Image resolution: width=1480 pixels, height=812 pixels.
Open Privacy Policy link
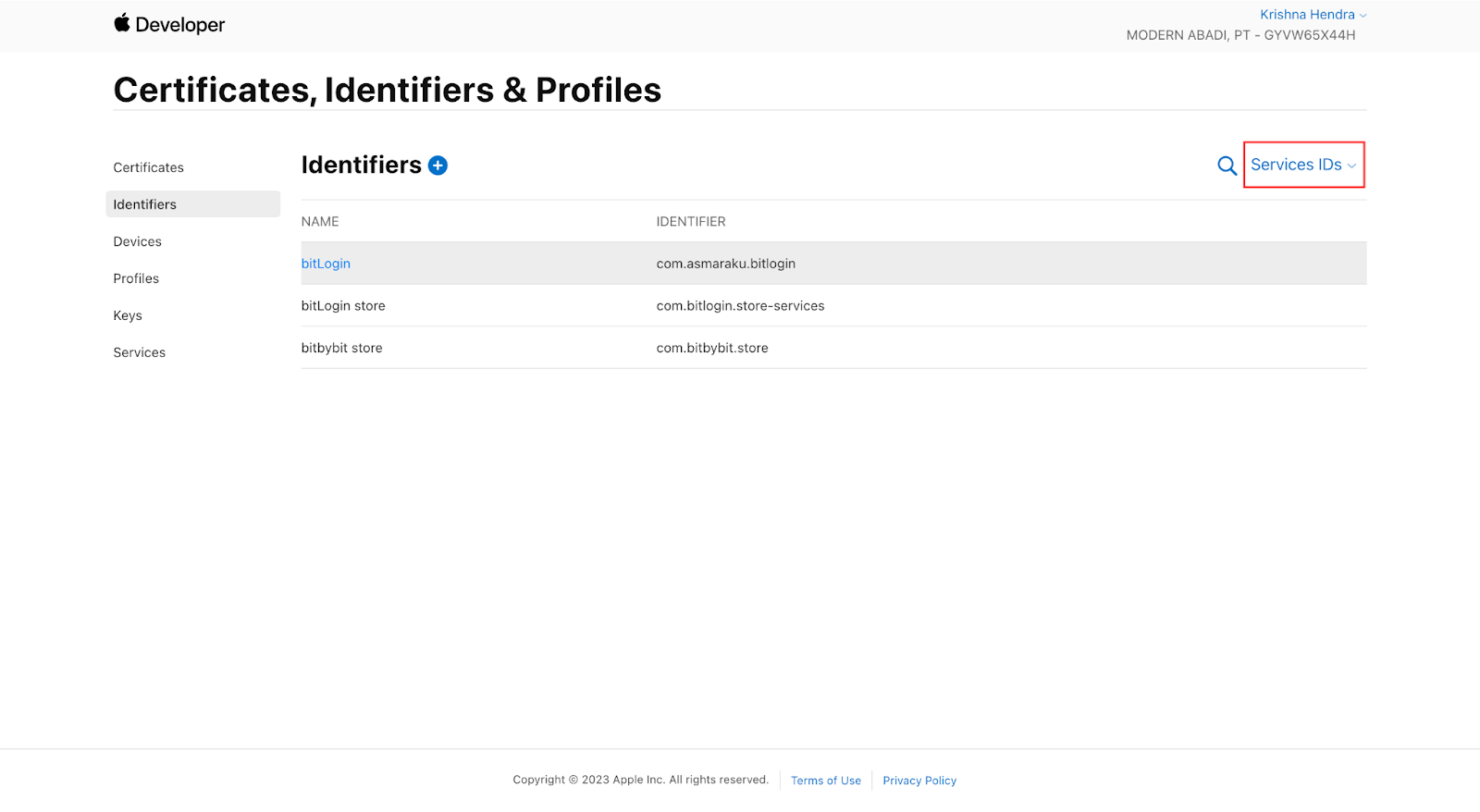919,781
